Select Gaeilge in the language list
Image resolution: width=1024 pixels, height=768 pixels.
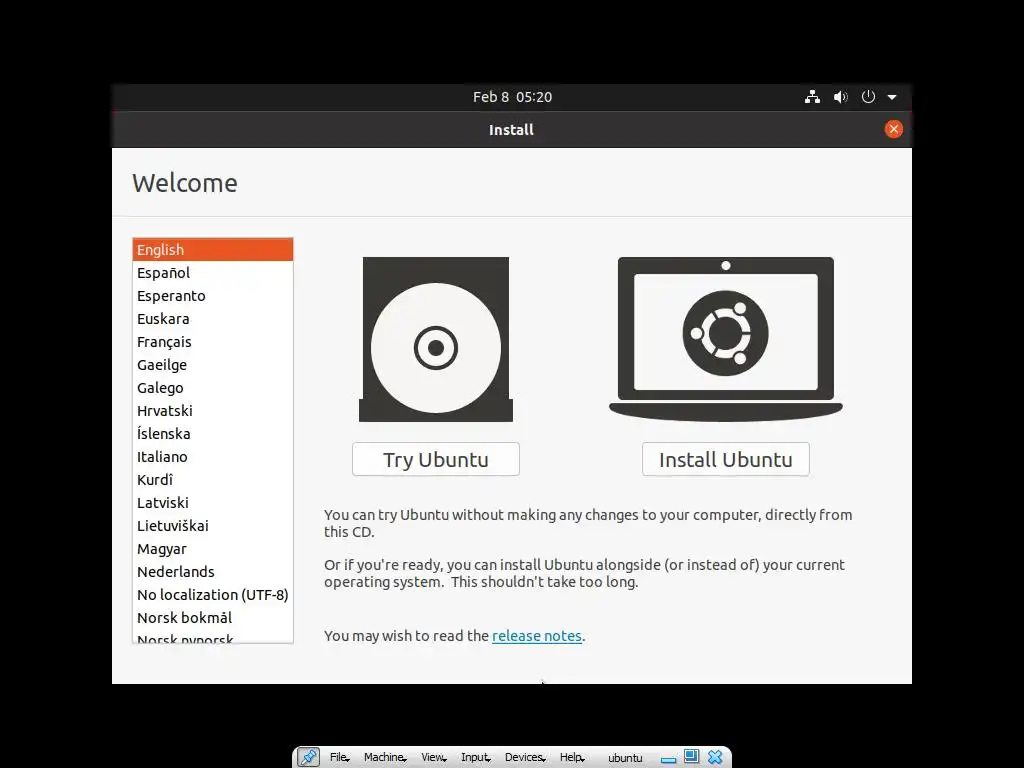point(212,364)
